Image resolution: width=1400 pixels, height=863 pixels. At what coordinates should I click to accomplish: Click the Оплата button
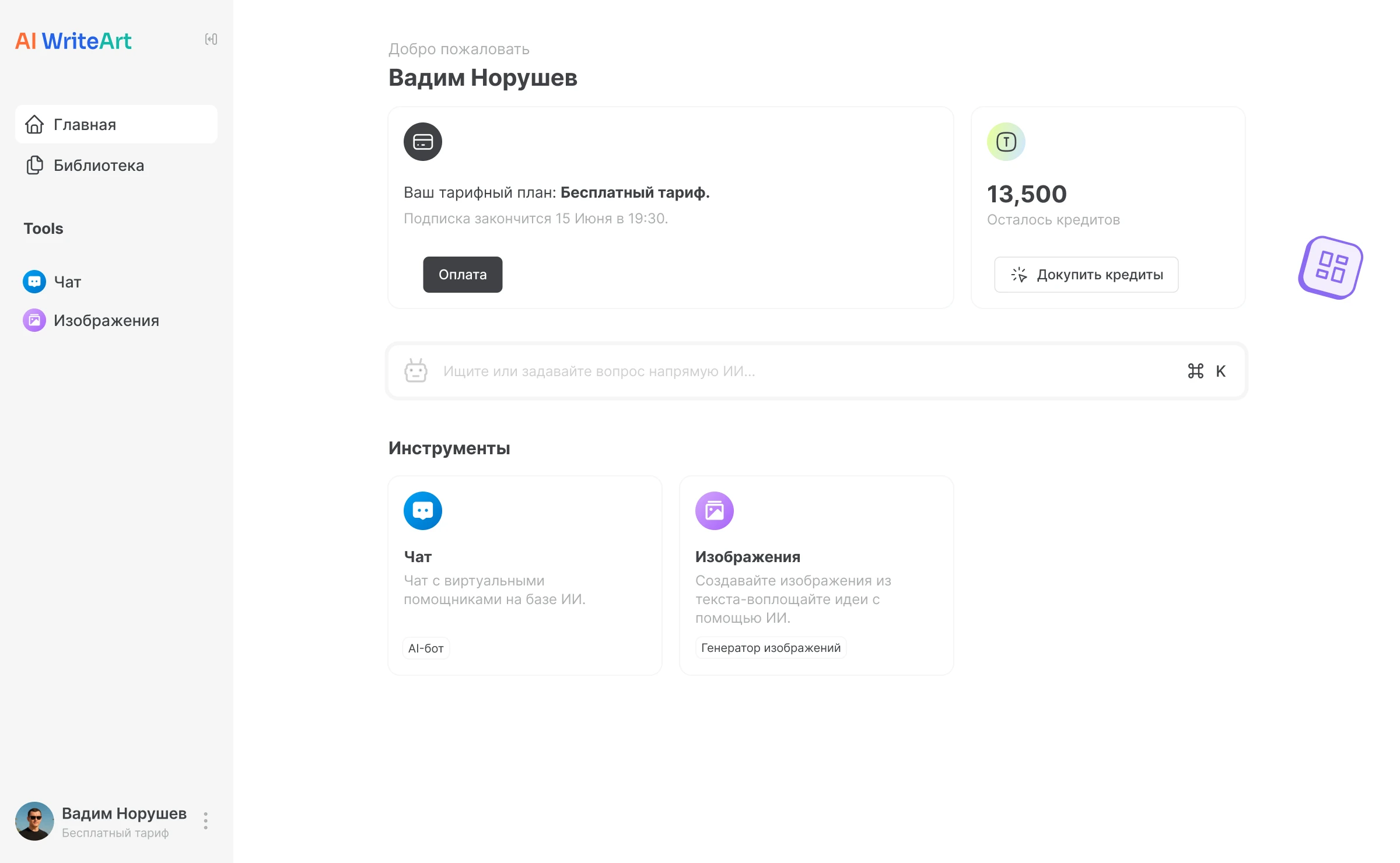click(x=463, y=275)
